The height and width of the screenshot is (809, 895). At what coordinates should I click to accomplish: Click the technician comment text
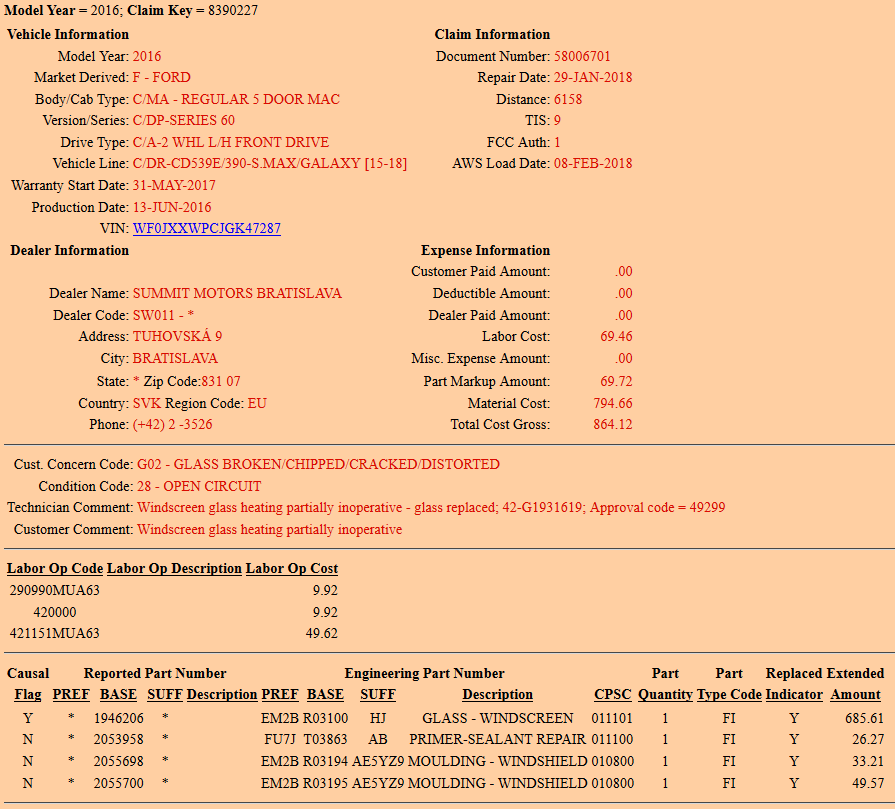tap(431, 507)
